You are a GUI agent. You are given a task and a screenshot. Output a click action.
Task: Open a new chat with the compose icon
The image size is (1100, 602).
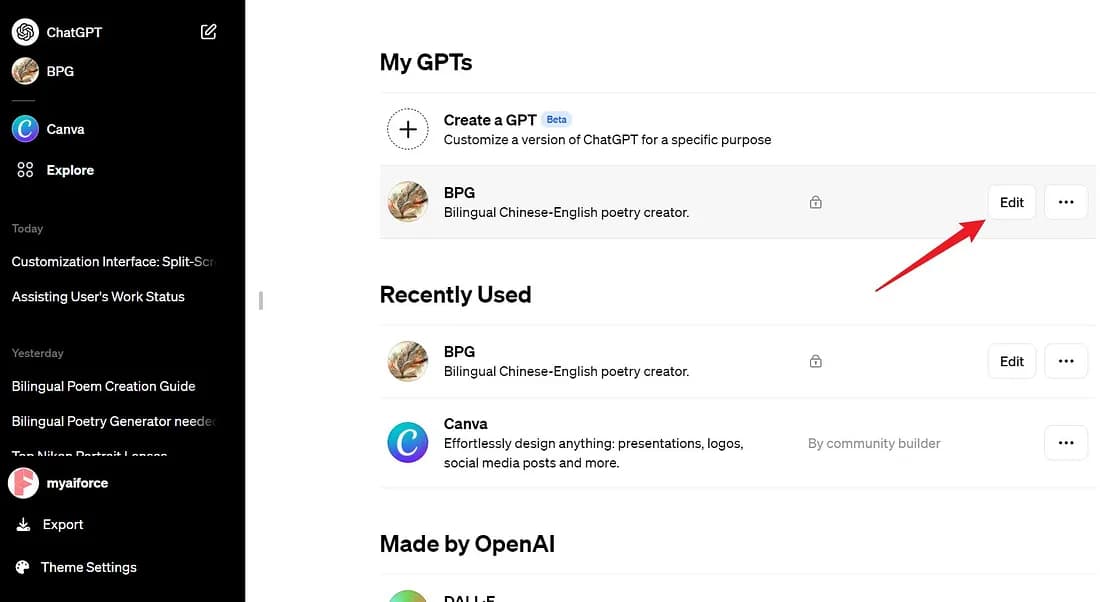(208, 31)
